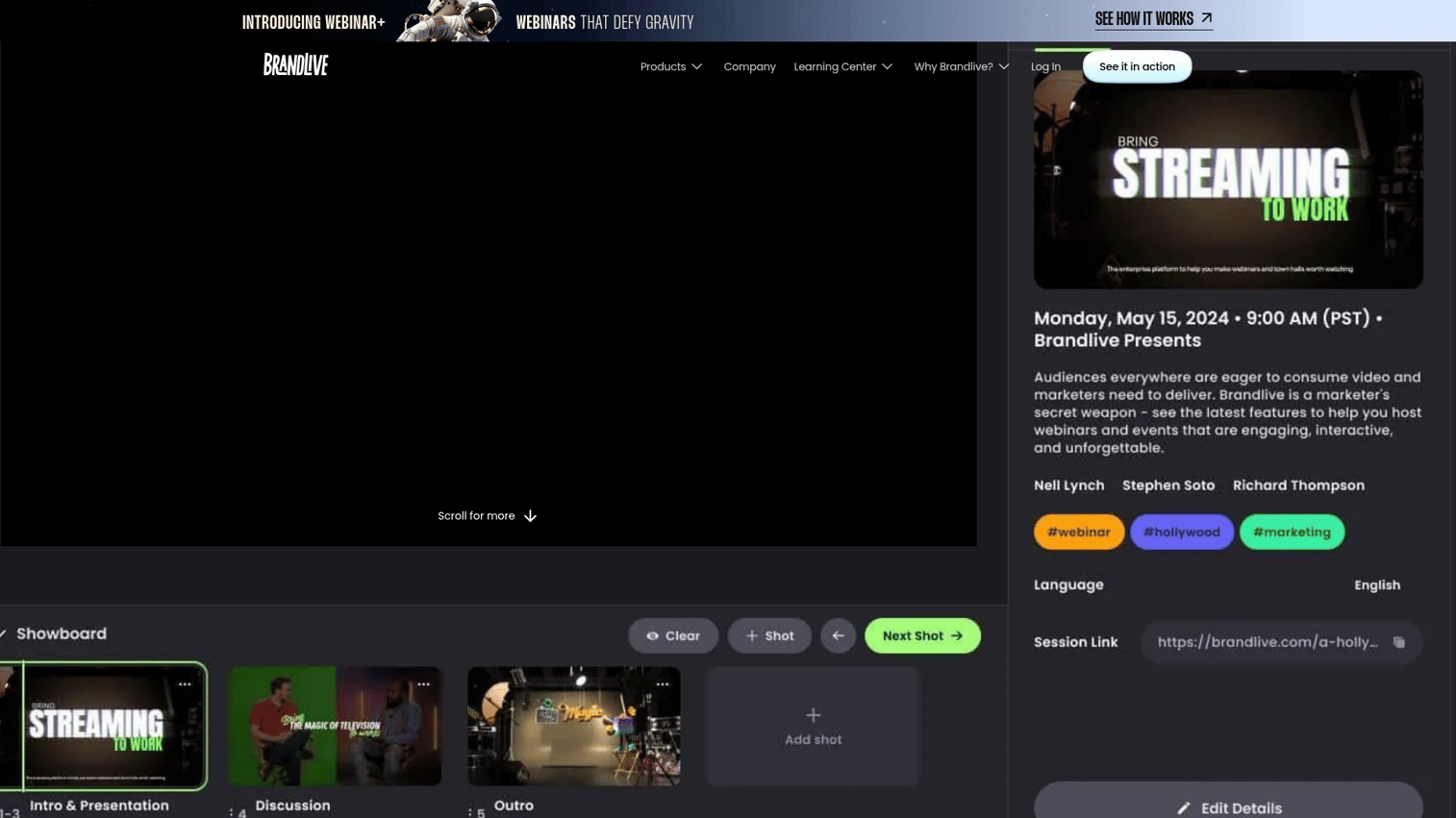Click the green #marketing tag
Screen dimensions: 1456x818
pyautogui.click(x=1292, y=532)
